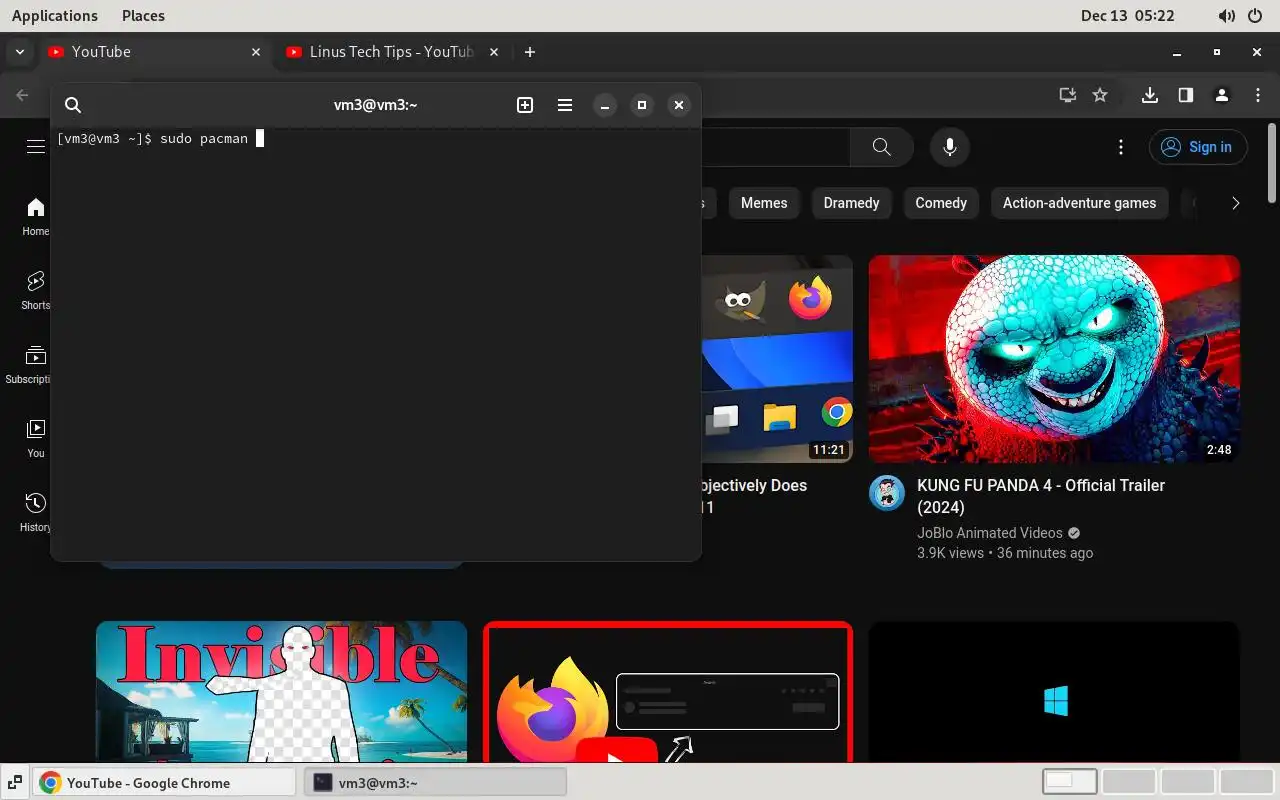This screenshot has width=1280, height=800.
Task: Show more filter chips with right arrow
Action: [x=1235, y=203]
